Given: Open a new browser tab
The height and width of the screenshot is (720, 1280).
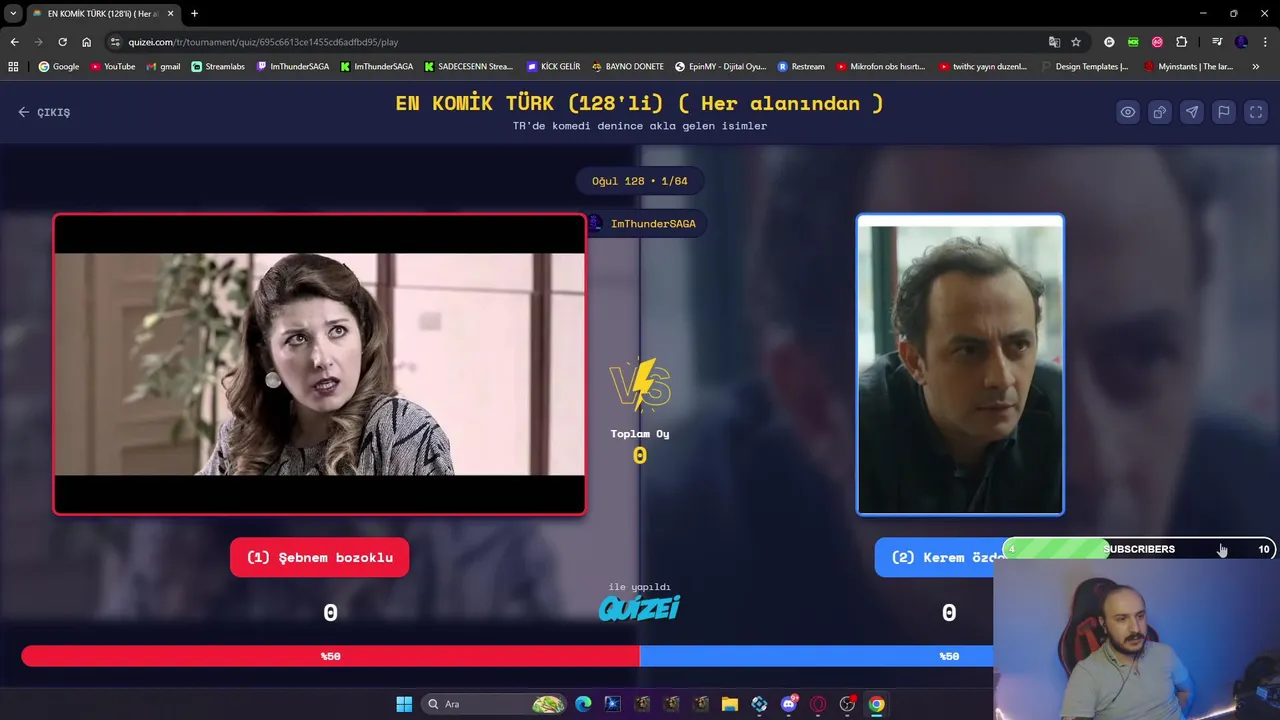Looking at the screenshot, I should (x=194, y=14).
